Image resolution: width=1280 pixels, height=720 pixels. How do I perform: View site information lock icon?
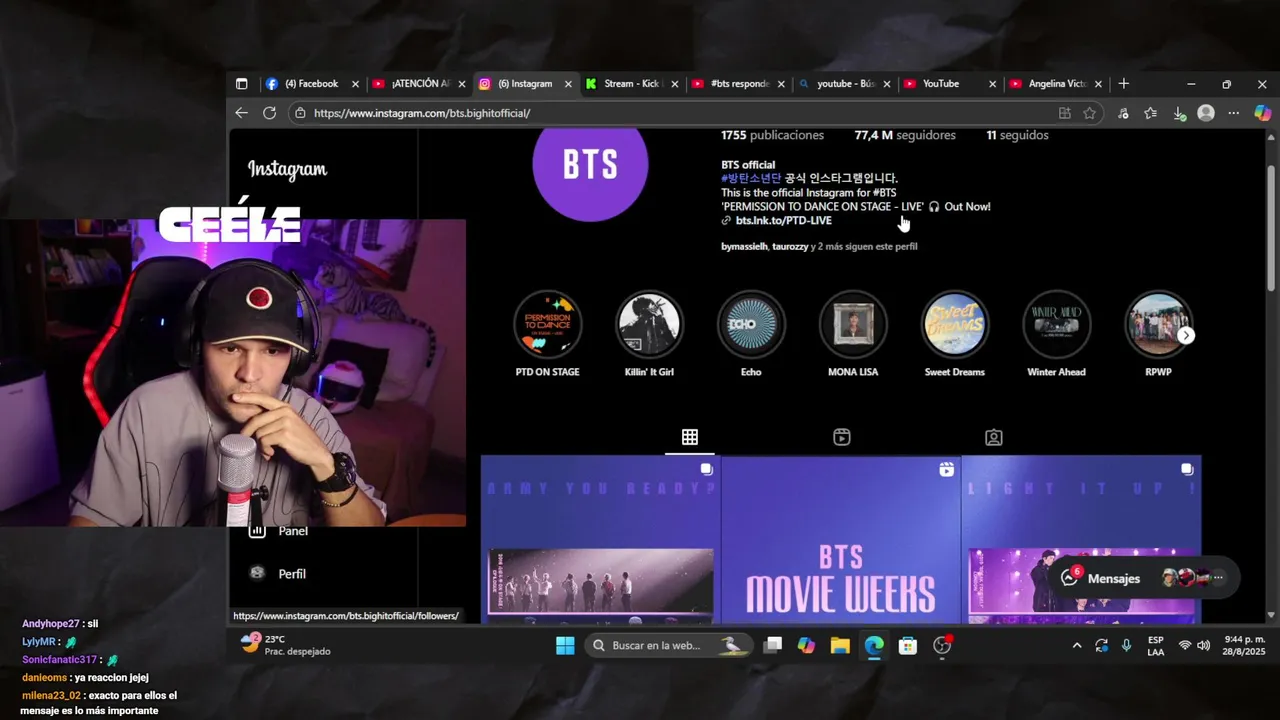[x=299, y=113]
